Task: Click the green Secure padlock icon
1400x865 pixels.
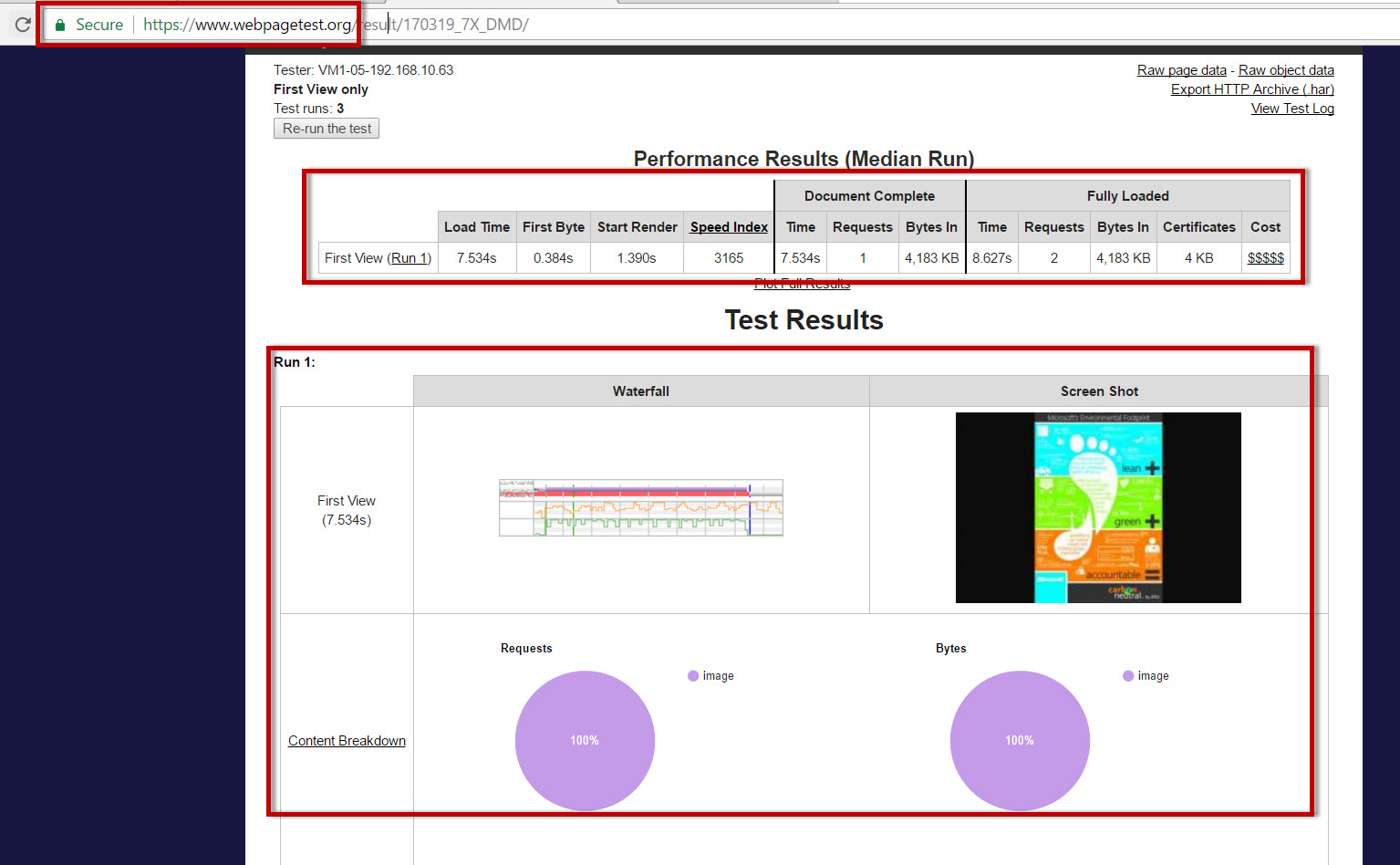Action: (60, 25)
